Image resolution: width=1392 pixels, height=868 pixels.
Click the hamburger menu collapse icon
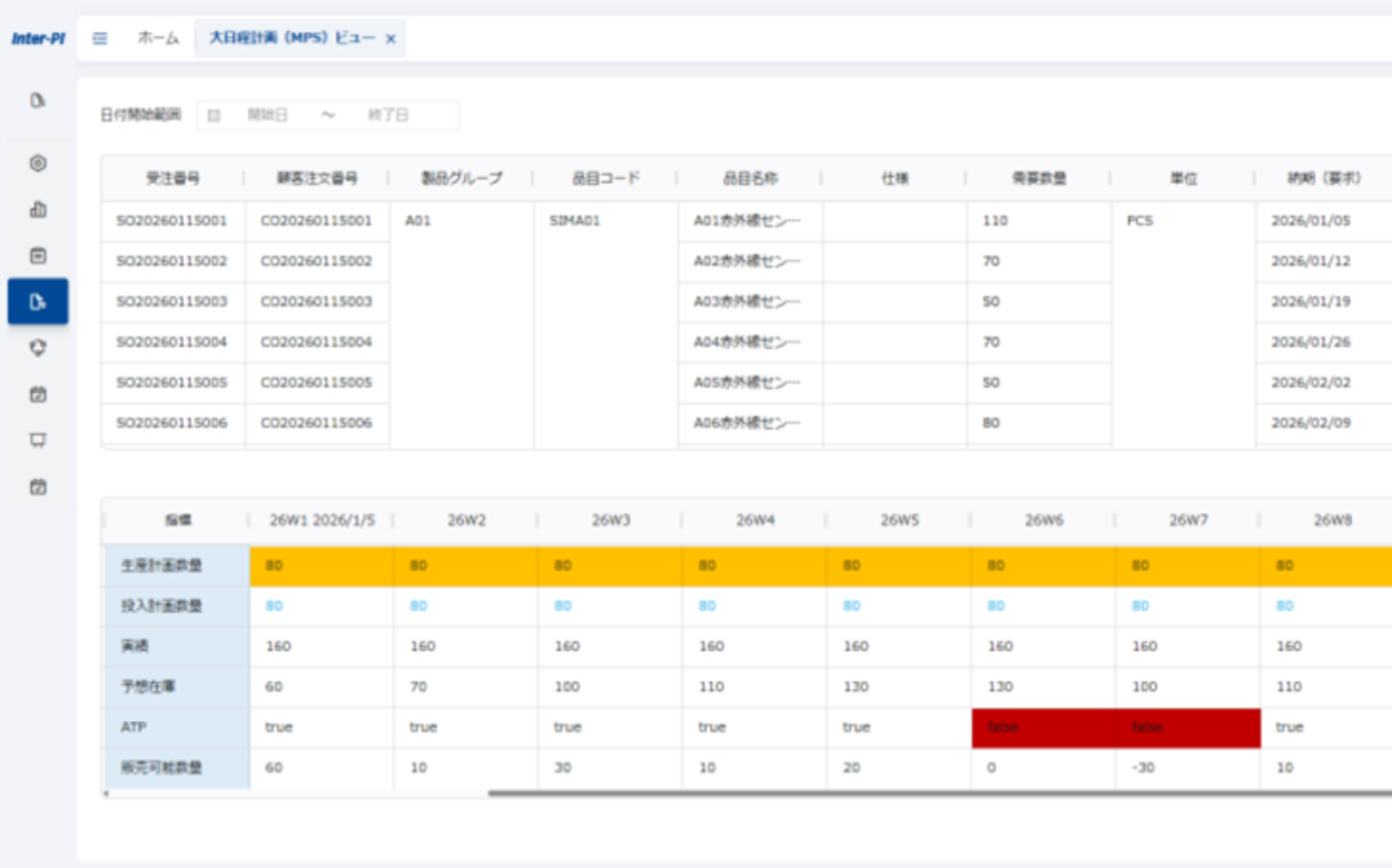pos(100,39)
